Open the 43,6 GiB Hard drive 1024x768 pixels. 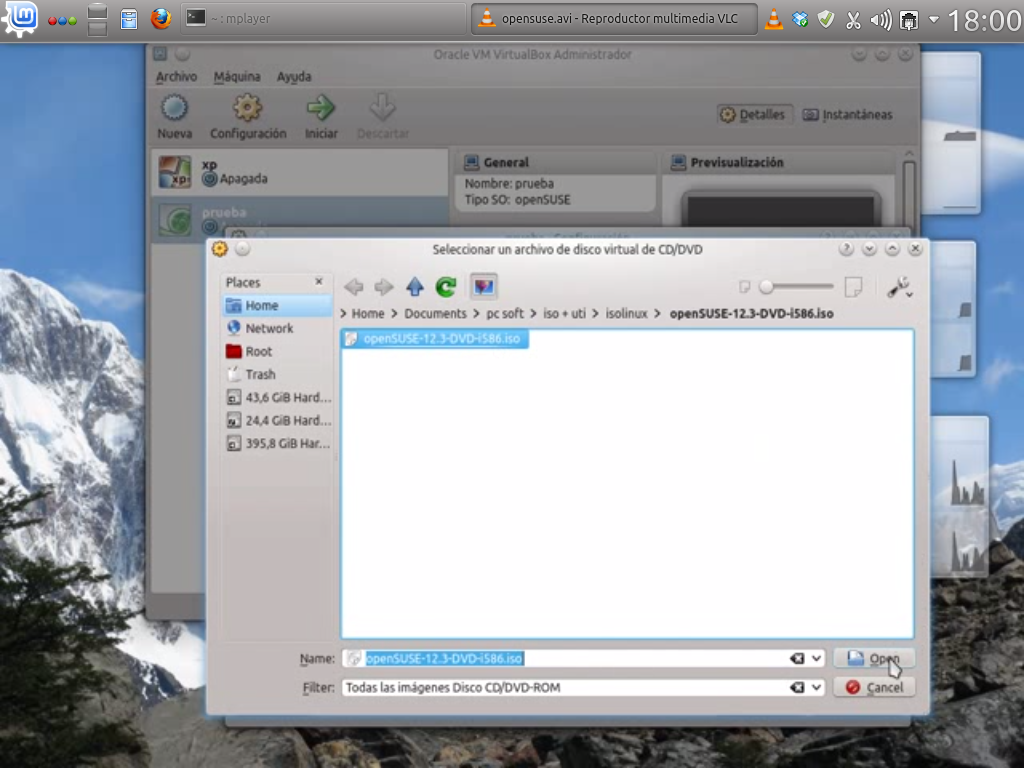coord(277,397)
